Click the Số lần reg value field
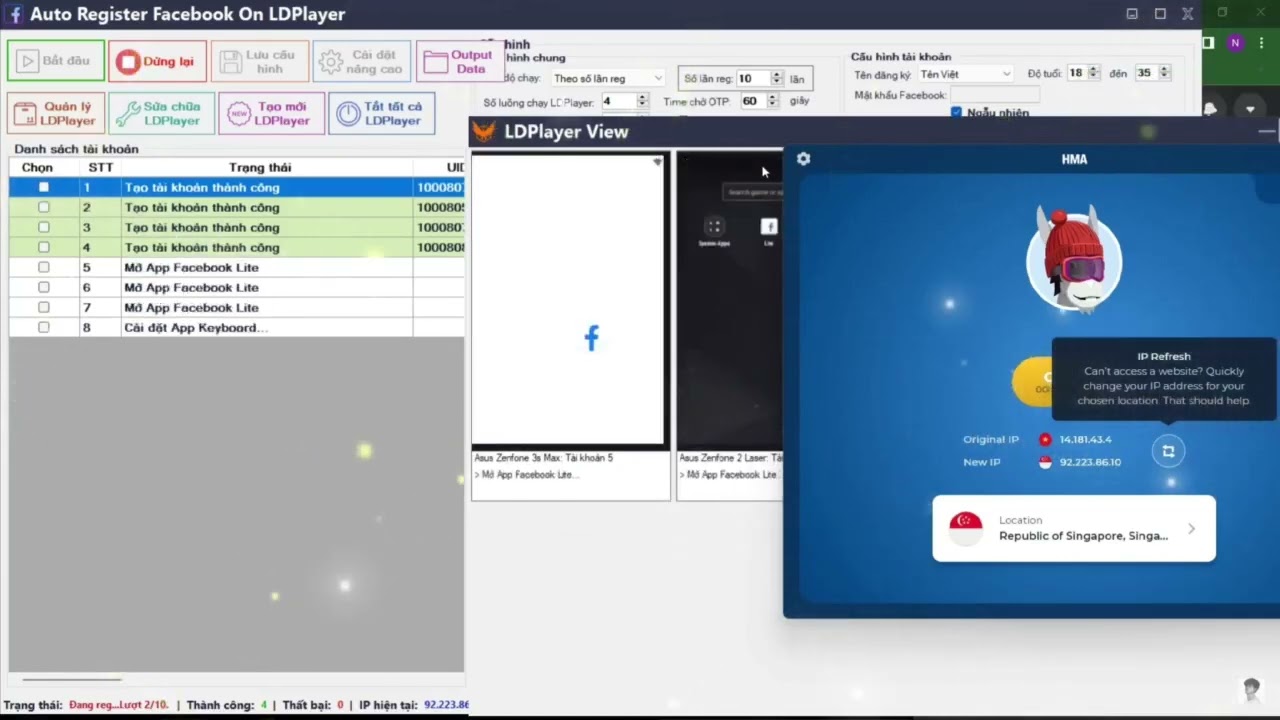The height and width of the screenshot is (720, 1280). (x=753, y=78)
